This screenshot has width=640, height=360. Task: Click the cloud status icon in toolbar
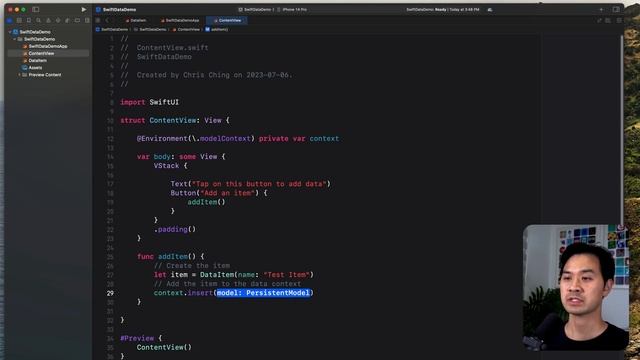coord(489,9)
